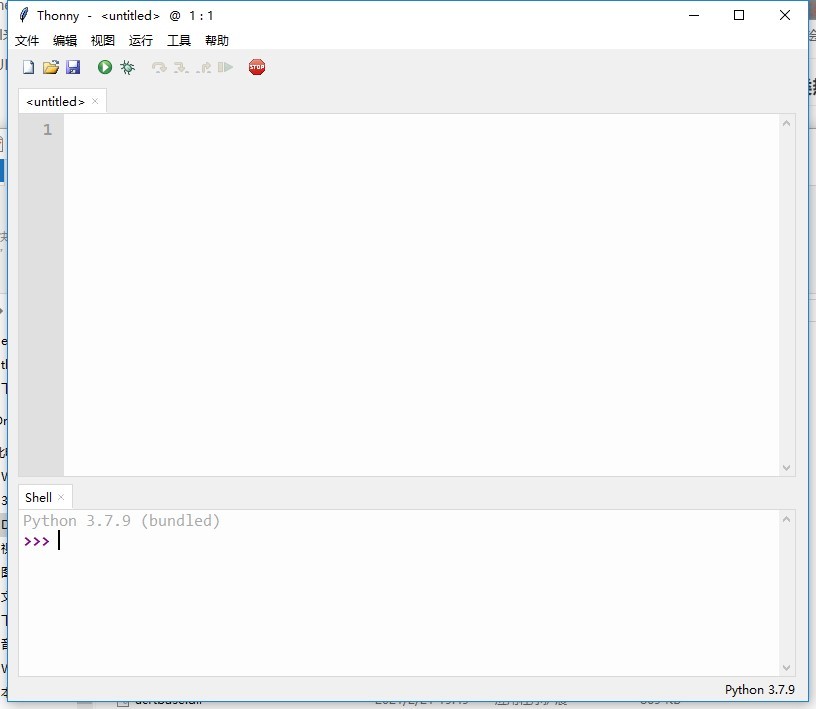Start the debugger with the bug icon

126,67
